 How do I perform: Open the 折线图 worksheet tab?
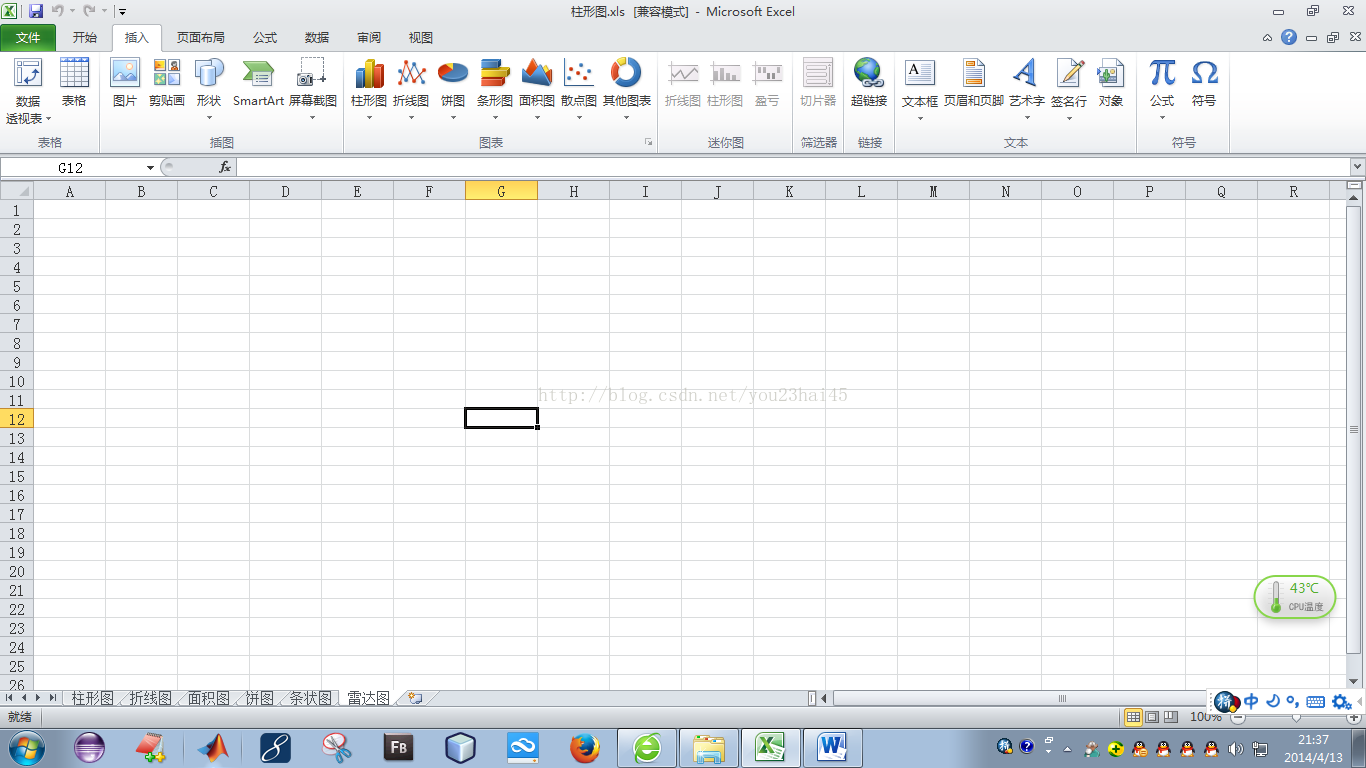(150, 698)
